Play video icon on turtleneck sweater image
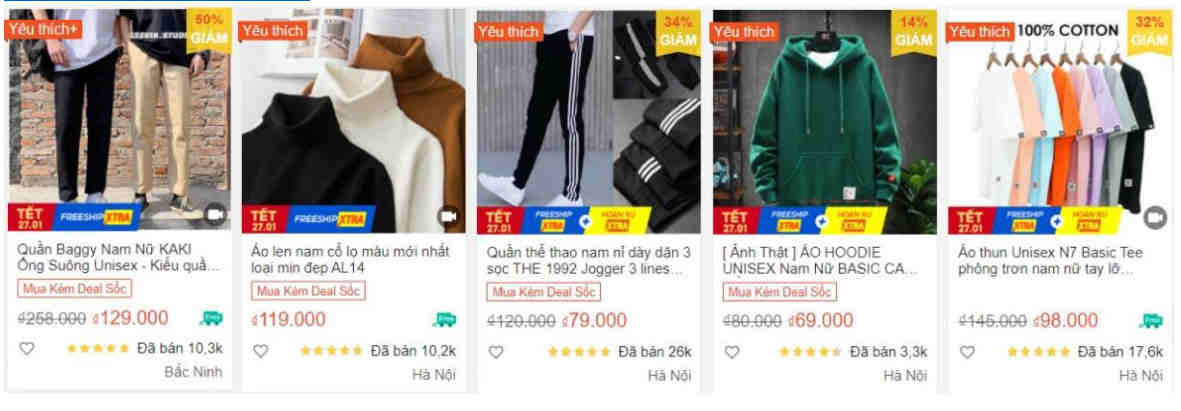 [449, 217]
